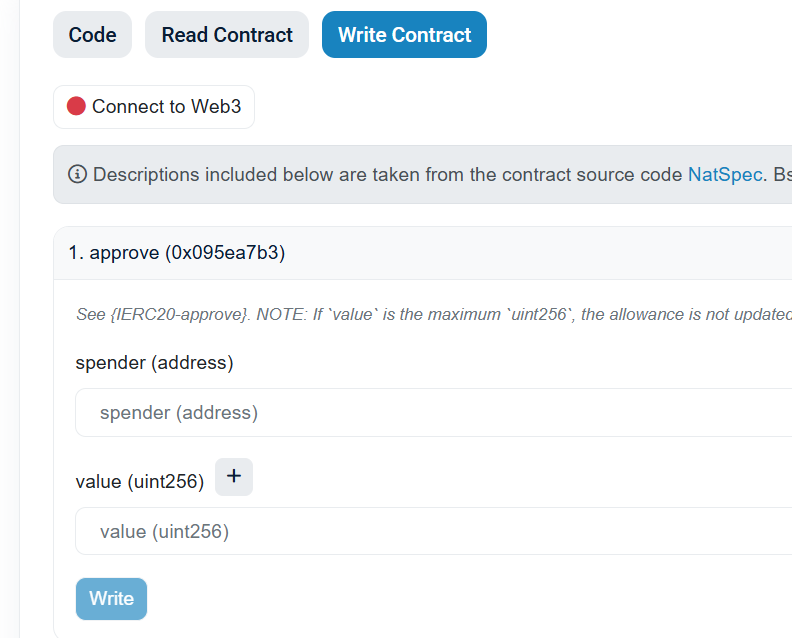Click the spender (address) label

155,363
